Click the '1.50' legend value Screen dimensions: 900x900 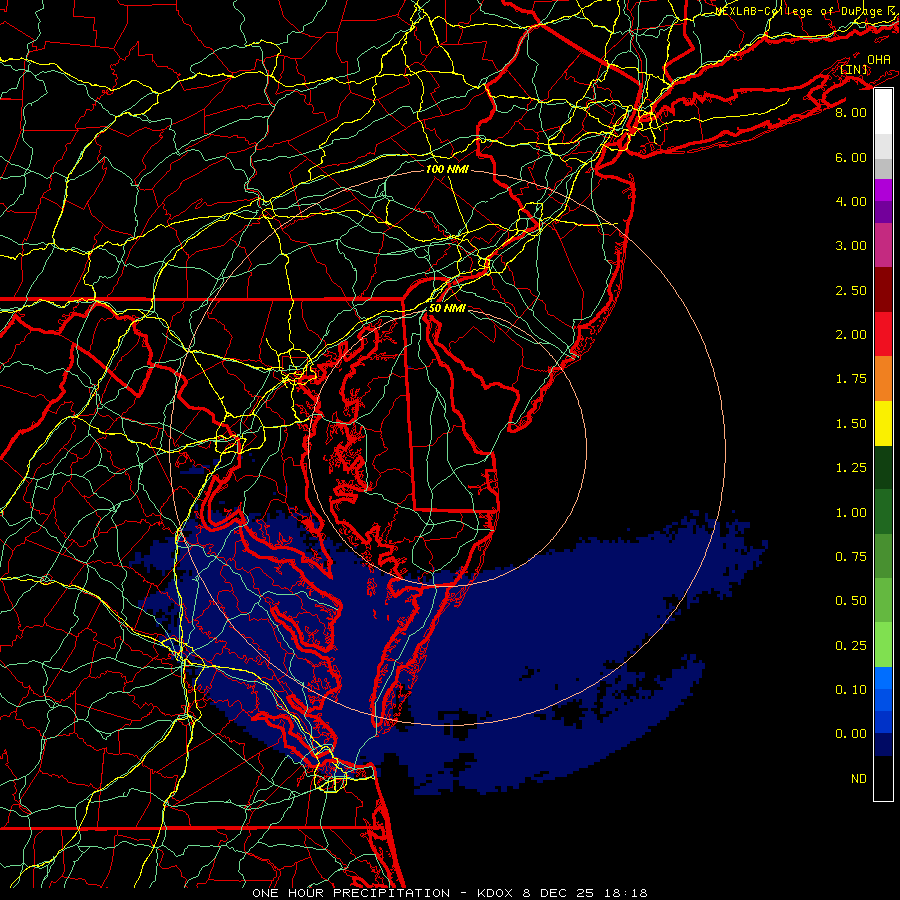851,424
